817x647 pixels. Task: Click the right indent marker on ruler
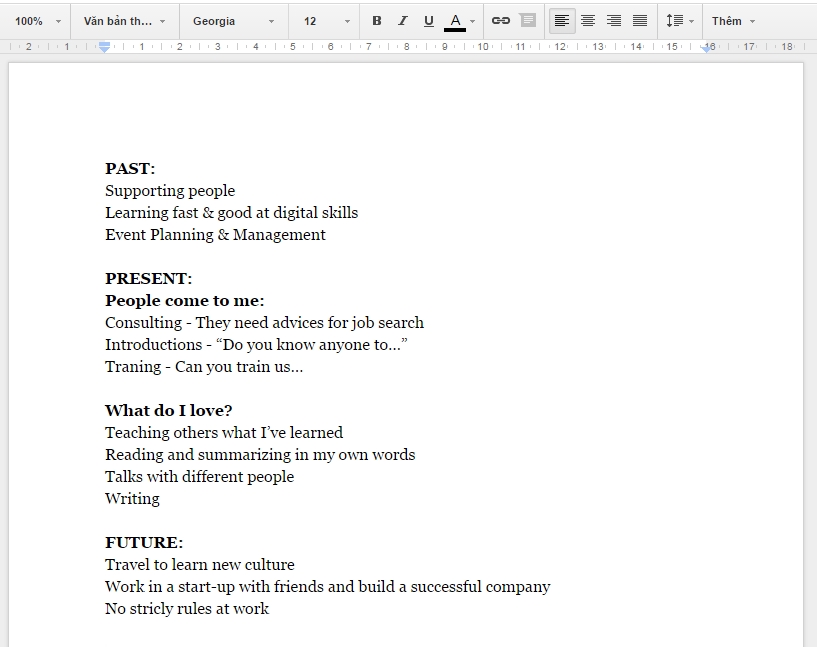(x=708, y=47)
